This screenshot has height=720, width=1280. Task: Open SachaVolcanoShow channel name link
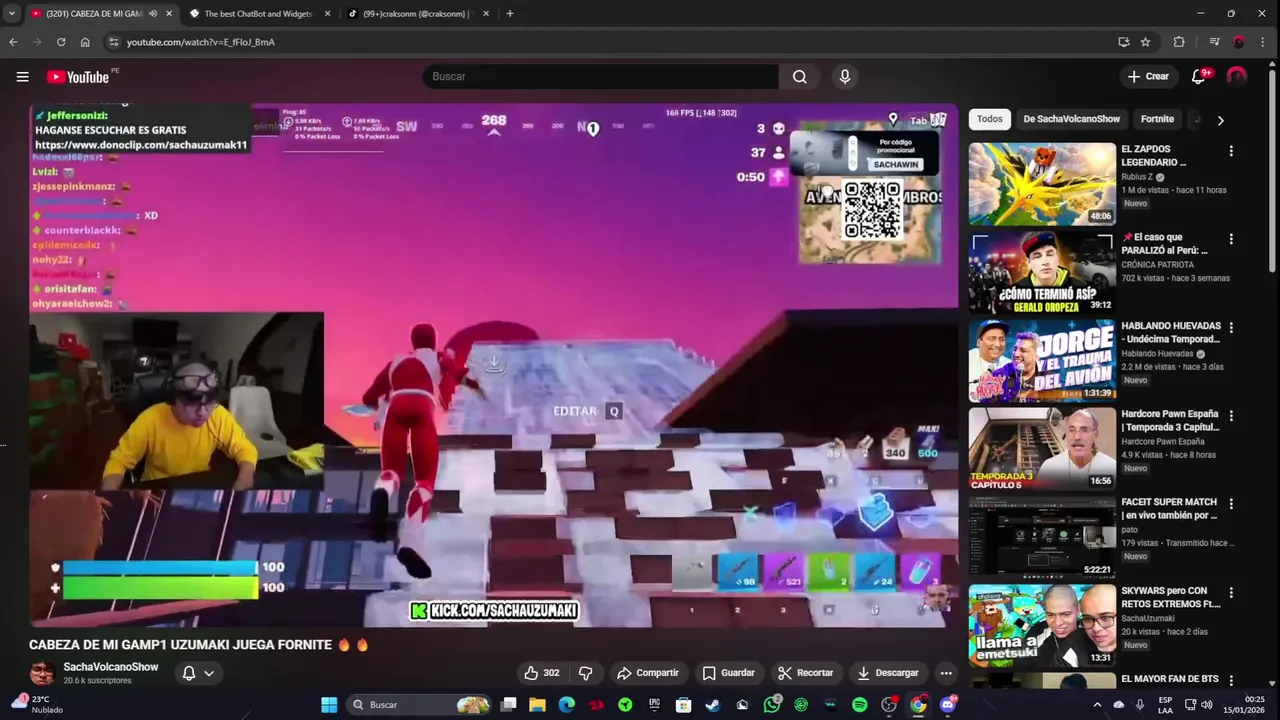(111, 667)
